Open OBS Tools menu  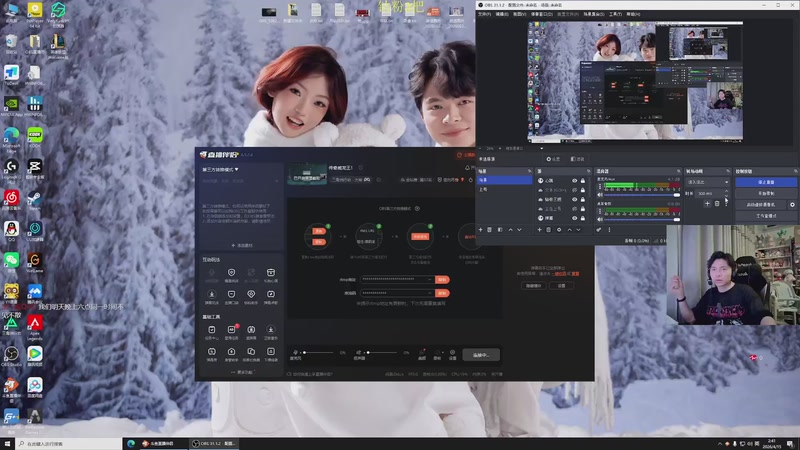tap(615, 14)
